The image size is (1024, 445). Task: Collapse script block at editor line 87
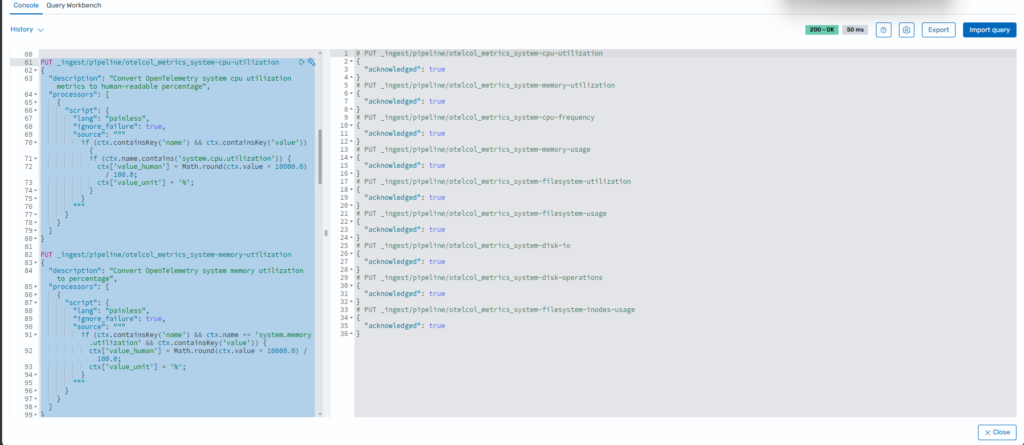(35, 303)
